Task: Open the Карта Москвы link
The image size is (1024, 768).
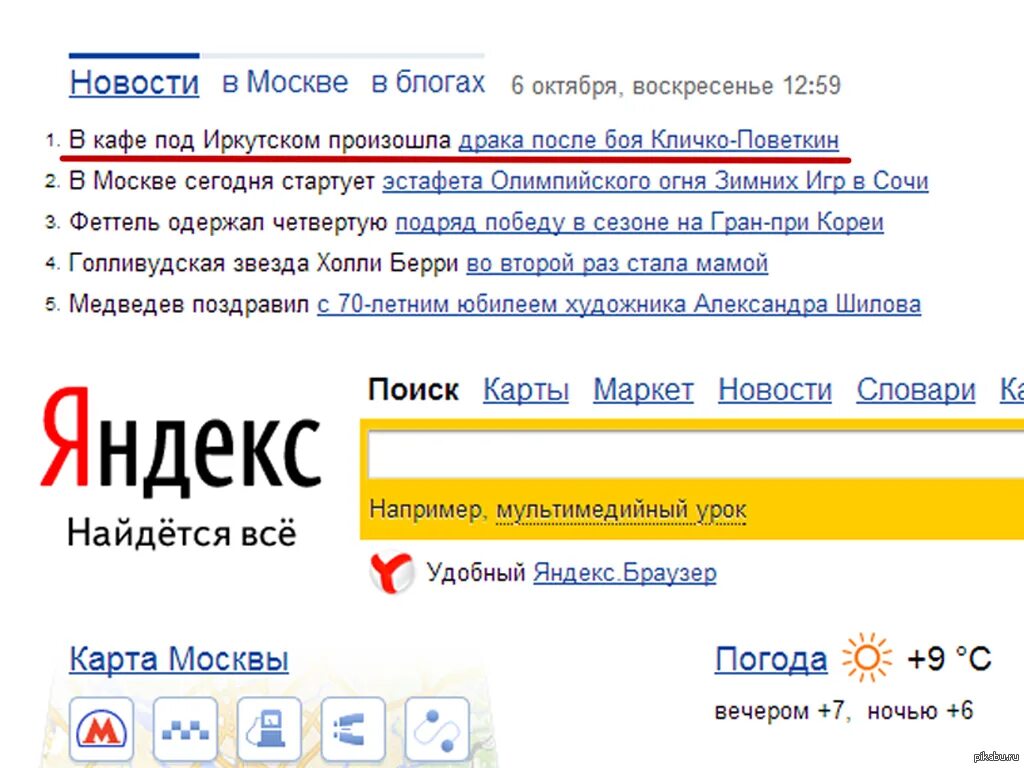Action: (179, 659)
